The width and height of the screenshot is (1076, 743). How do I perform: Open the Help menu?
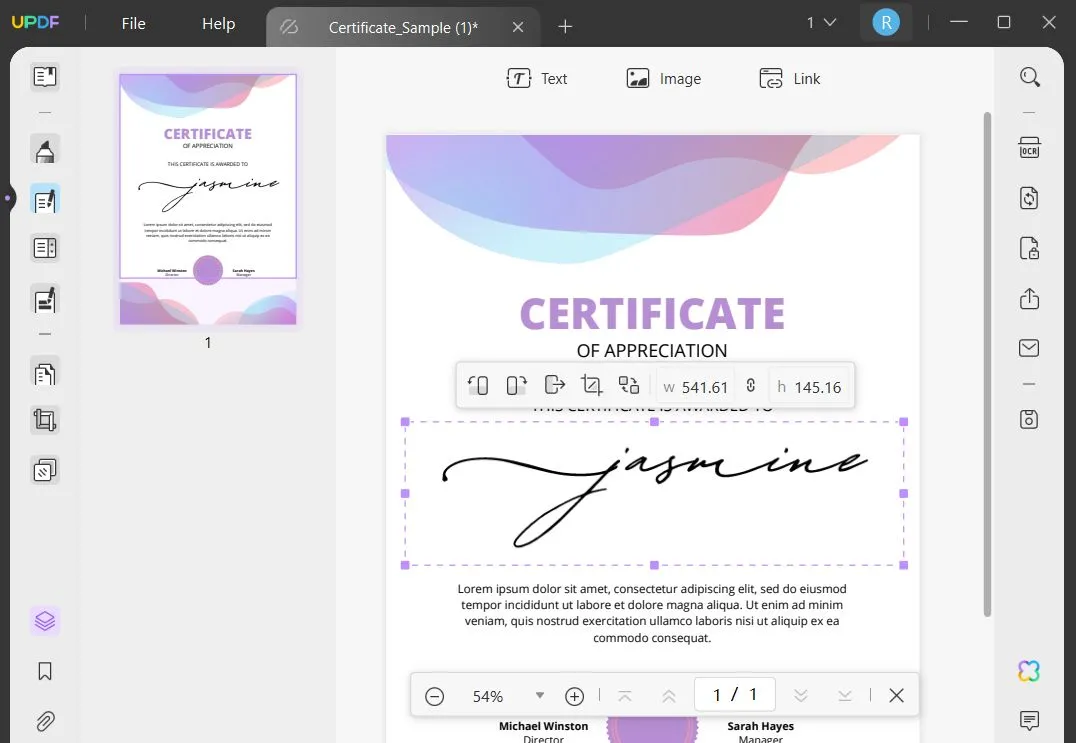click(217, 22)
